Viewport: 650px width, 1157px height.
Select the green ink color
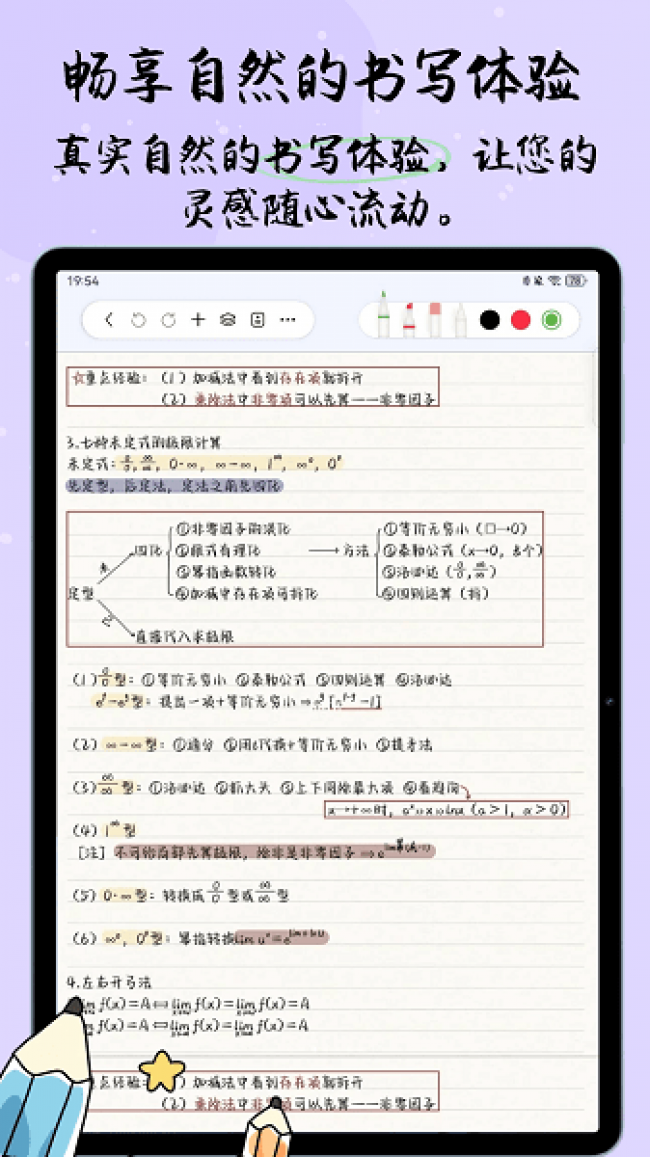[550, 320]
